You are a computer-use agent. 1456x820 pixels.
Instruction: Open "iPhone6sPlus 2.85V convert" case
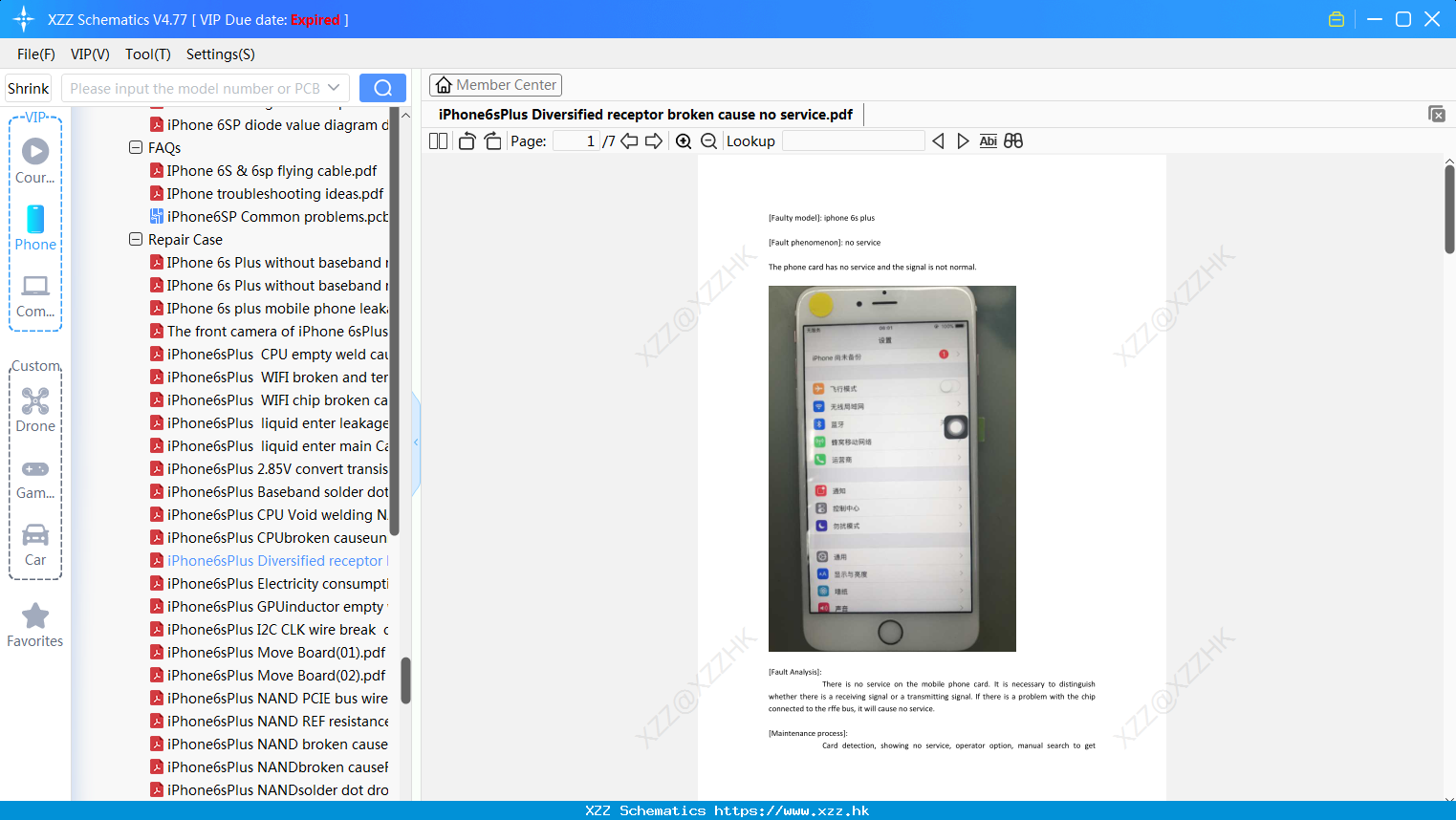coord(270,469)
